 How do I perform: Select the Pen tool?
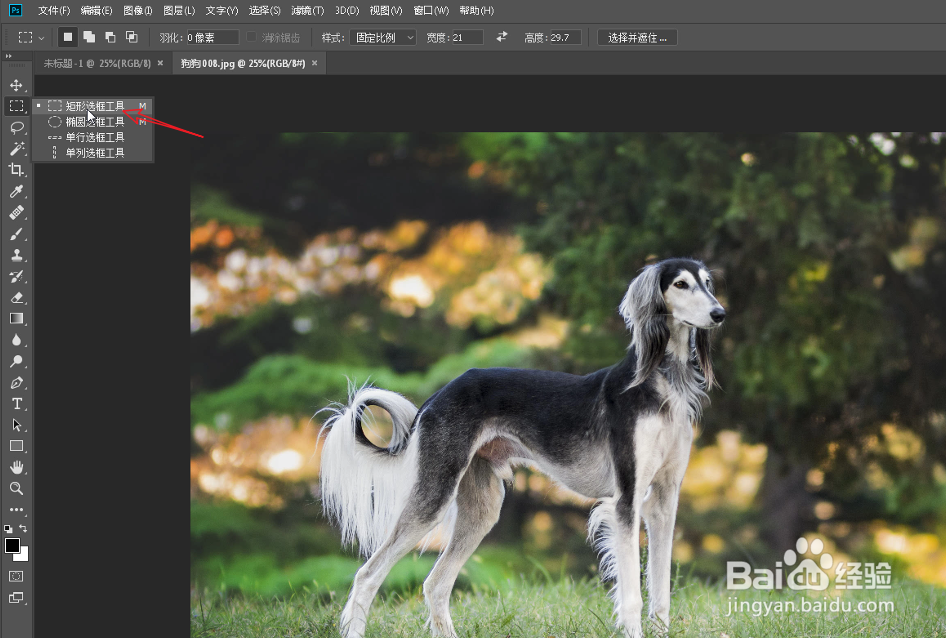(16, 383)
